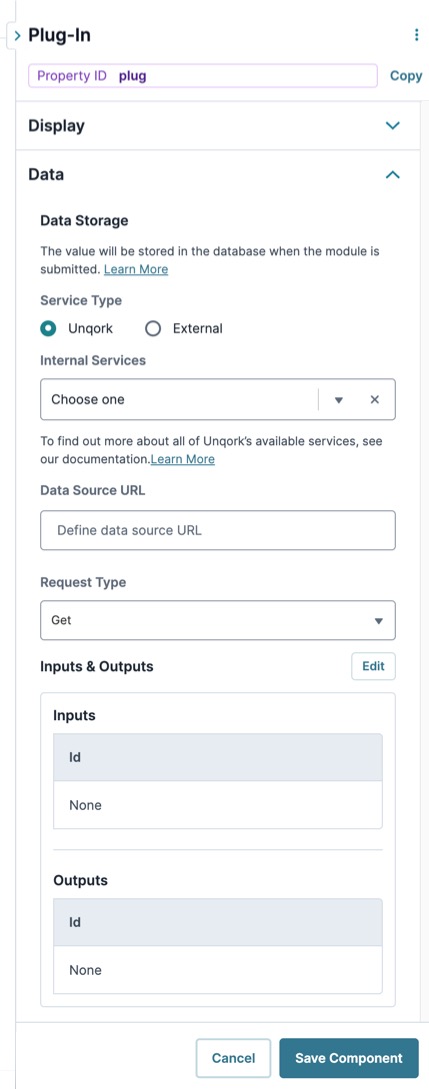429x1089 pixels.
Task: Click Cancel button
Action: pyautogui.click(x=233, y=1058)
